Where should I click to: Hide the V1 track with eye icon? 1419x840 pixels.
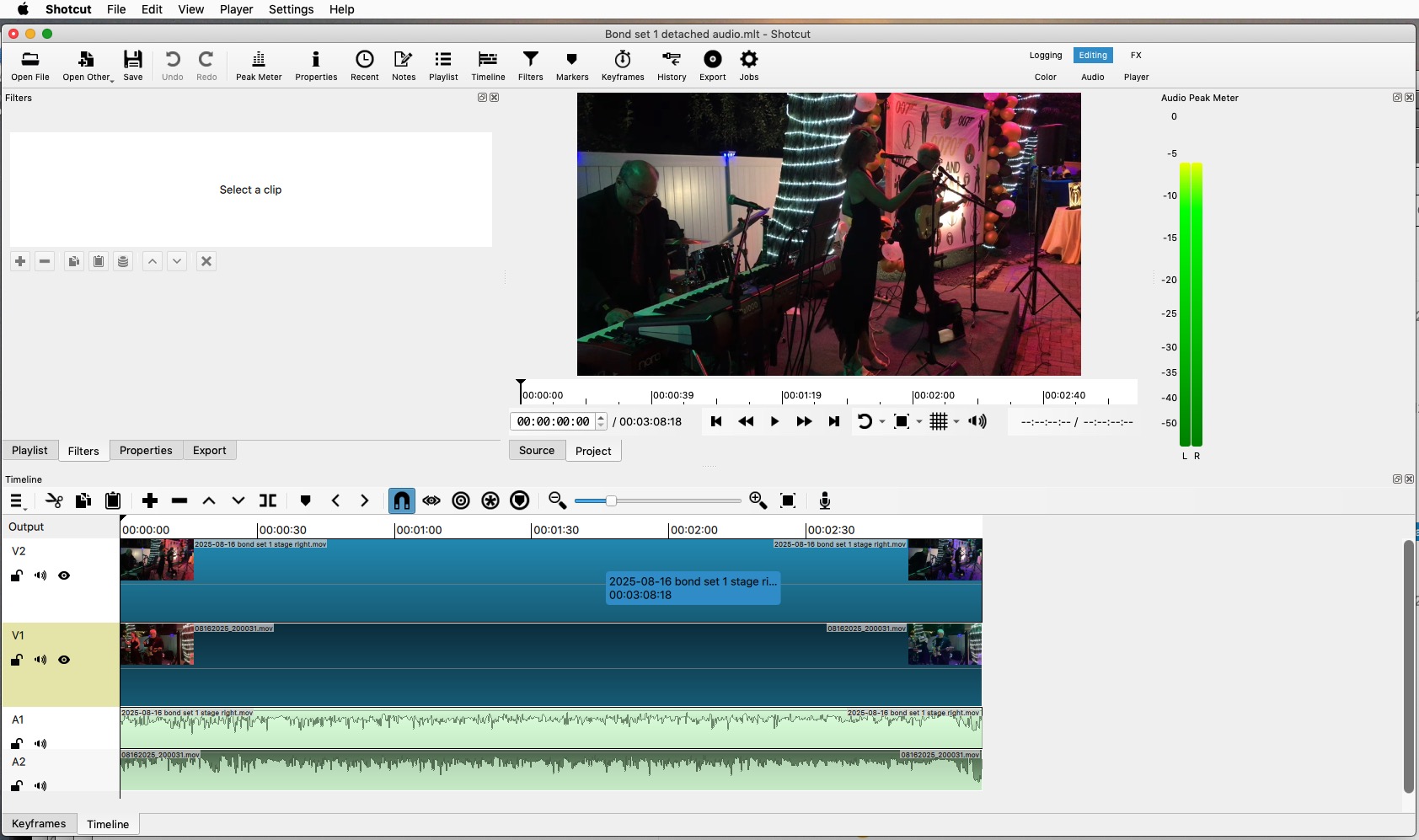64,660
